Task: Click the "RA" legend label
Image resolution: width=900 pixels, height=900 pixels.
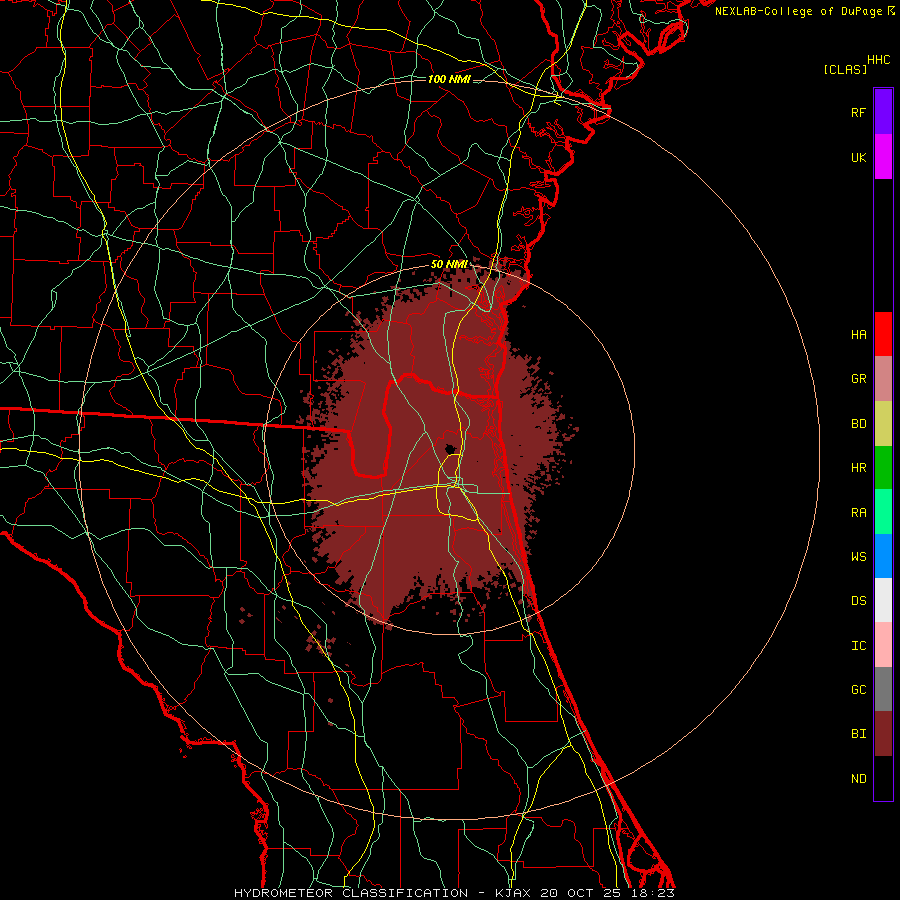Action: pos(859,513)
